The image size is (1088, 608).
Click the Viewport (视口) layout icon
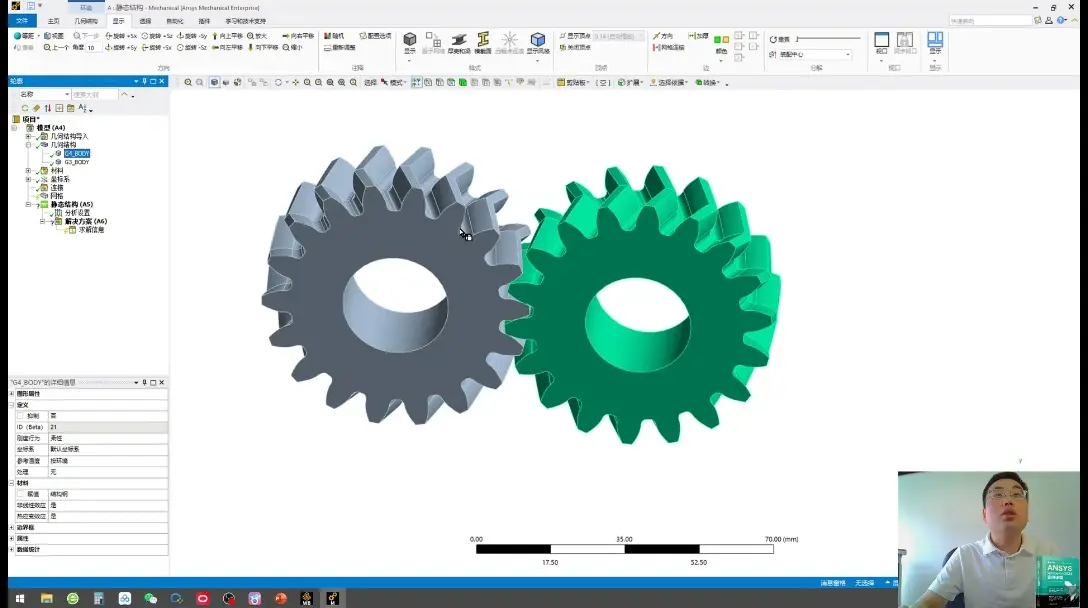pos(881,42)
